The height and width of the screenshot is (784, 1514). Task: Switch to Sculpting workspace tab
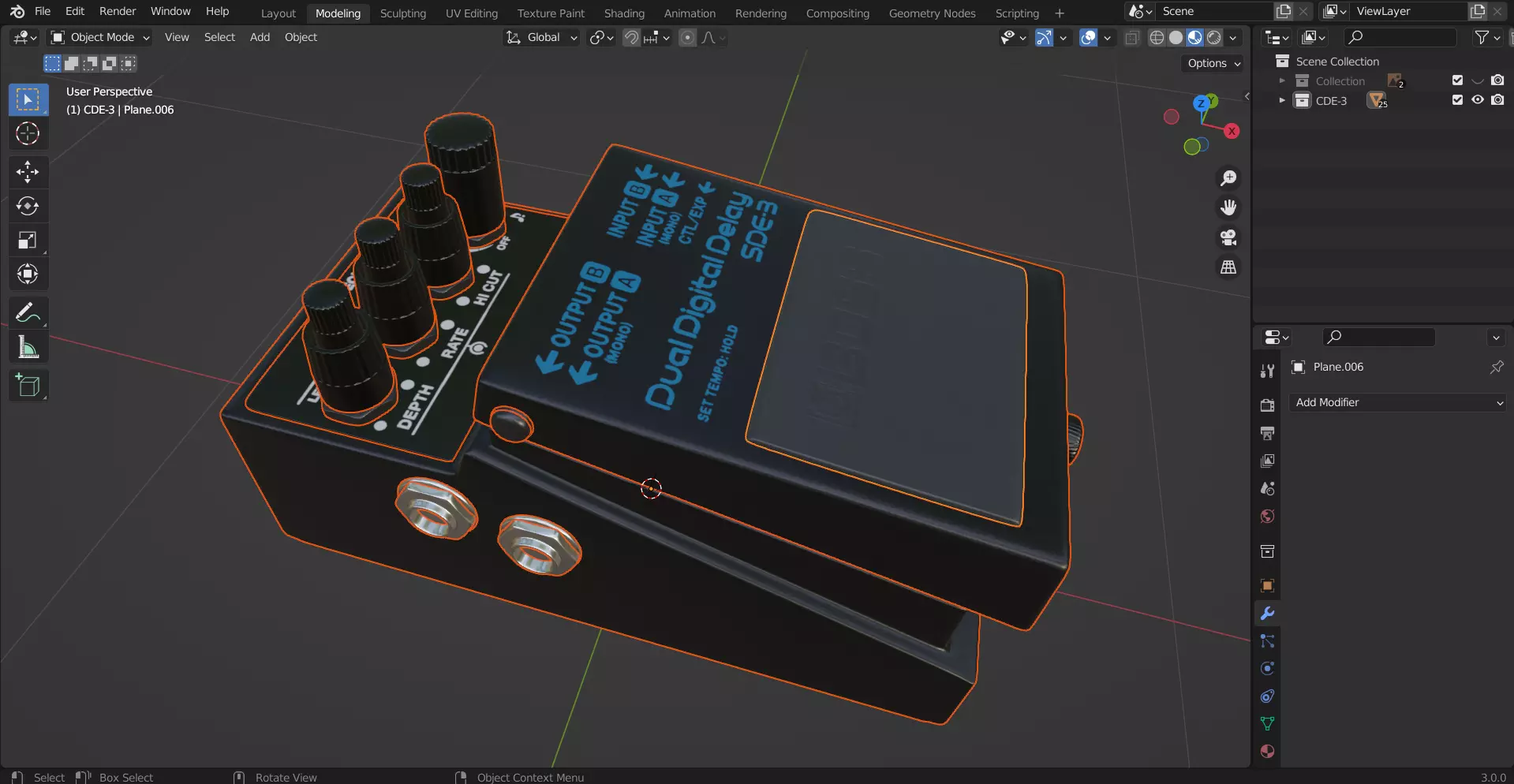(402, 13)
